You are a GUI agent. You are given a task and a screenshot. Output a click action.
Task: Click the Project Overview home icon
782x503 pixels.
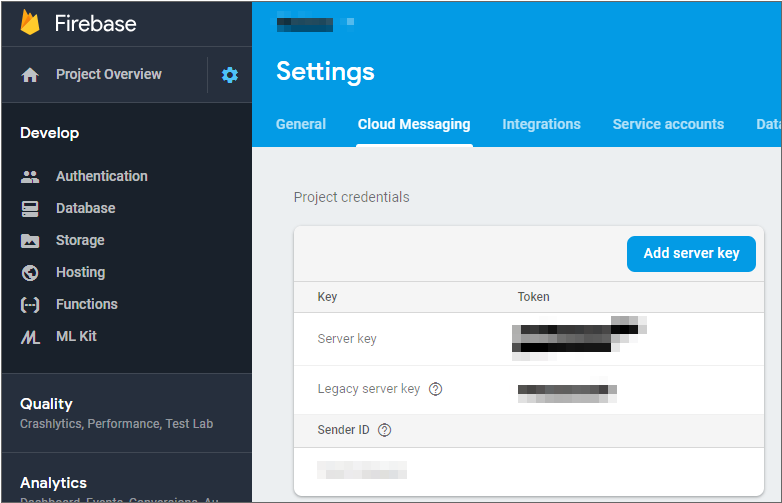[x=30, y=75]
